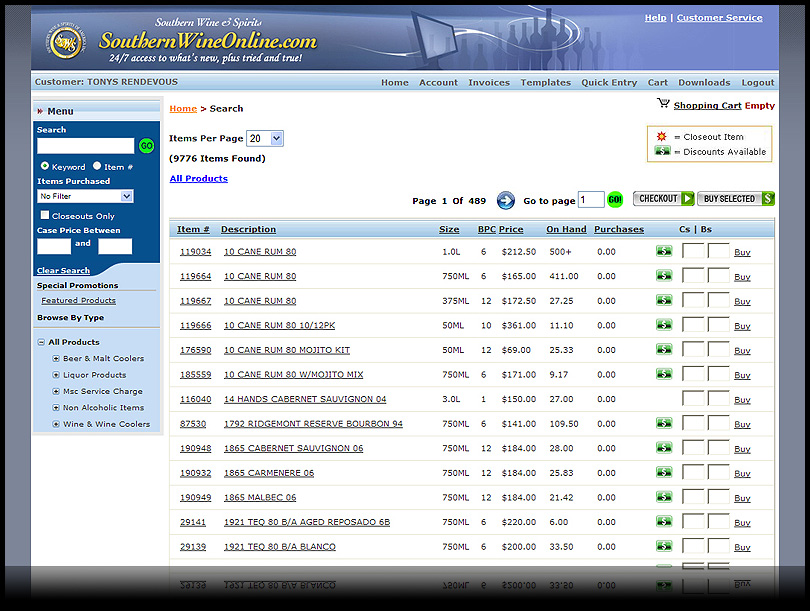Screen dimensions: 810x611
Task: Expand Liquor Products category
Action: 56,375
